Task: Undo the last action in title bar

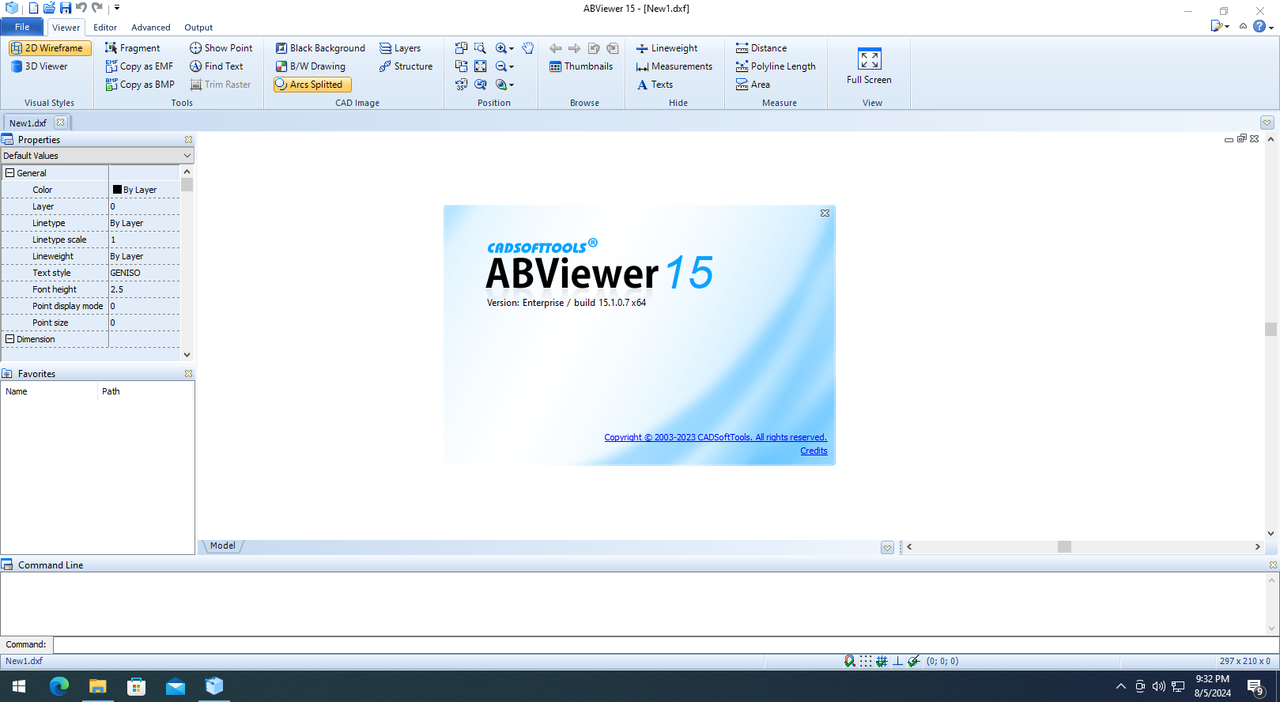Action: tap(81, 8)
